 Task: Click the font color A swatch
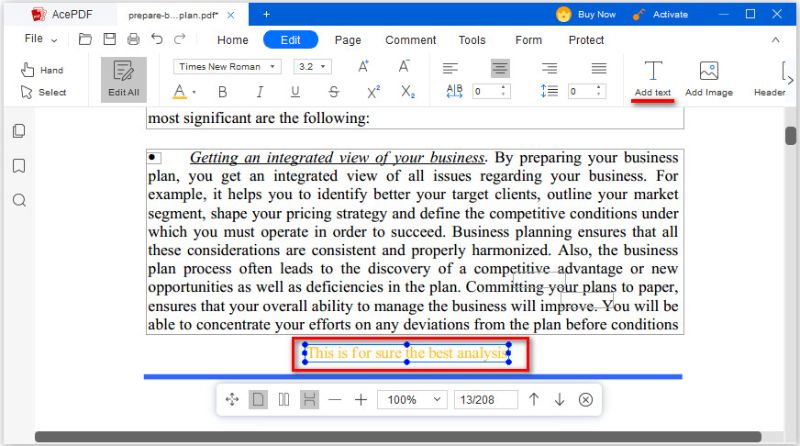coord(180,92)
